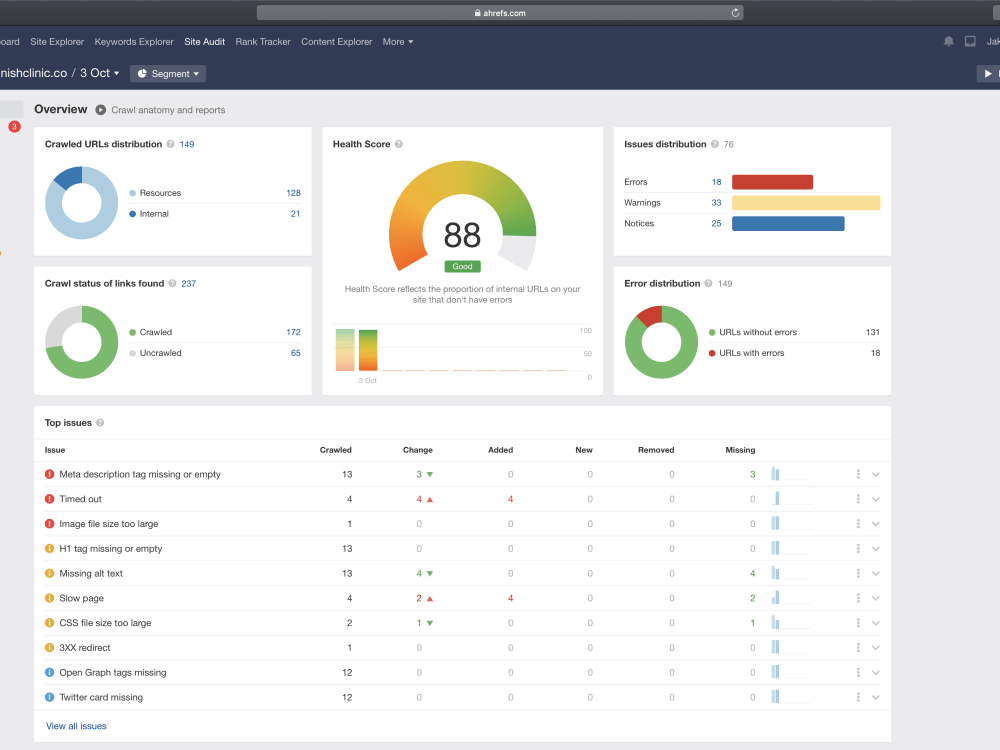This screenshot has width=1000, height=750.
Task: Click warning icon for 3XX redirect
Action: click(50, 647)
